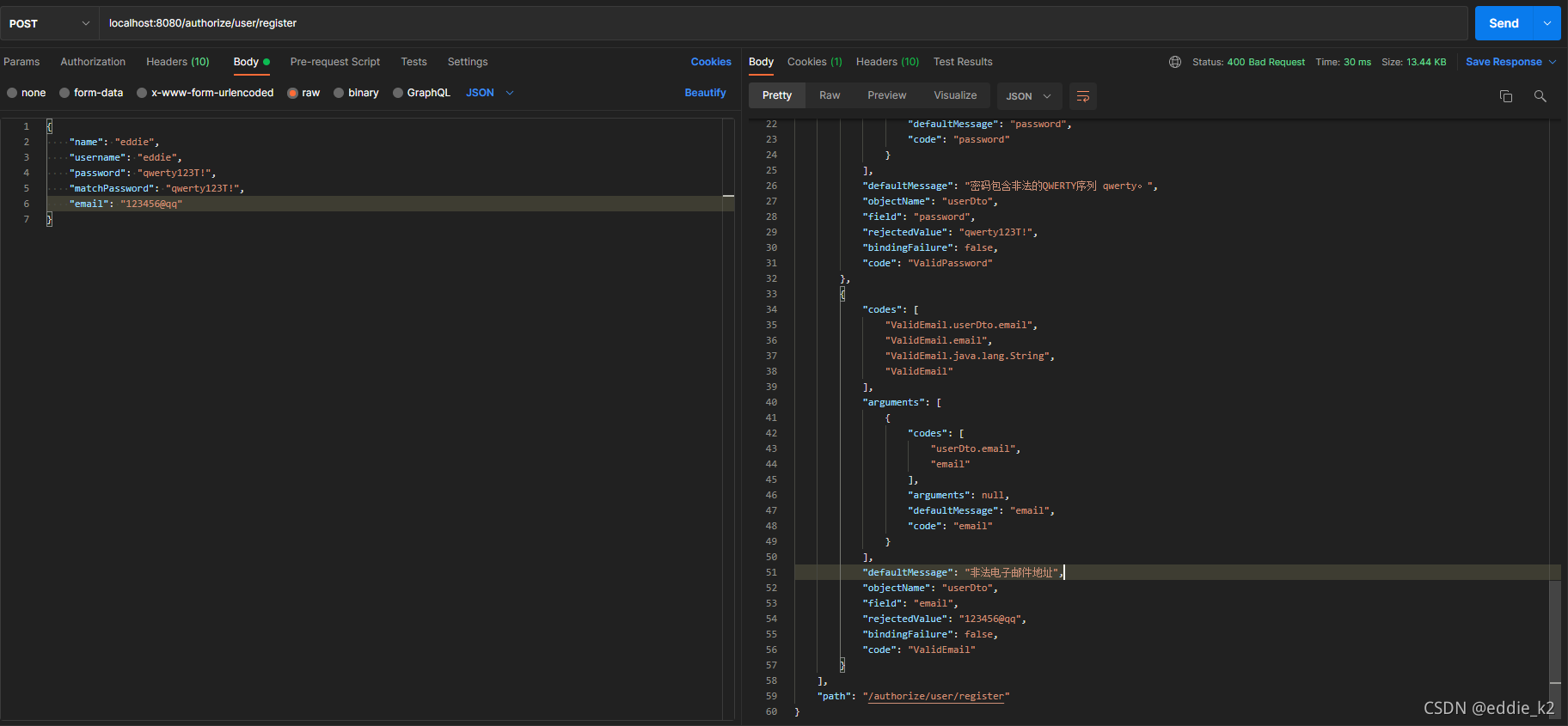Click the response size 13.44 KB
Screen dimensions: 1568x726
coord(1426,62)
